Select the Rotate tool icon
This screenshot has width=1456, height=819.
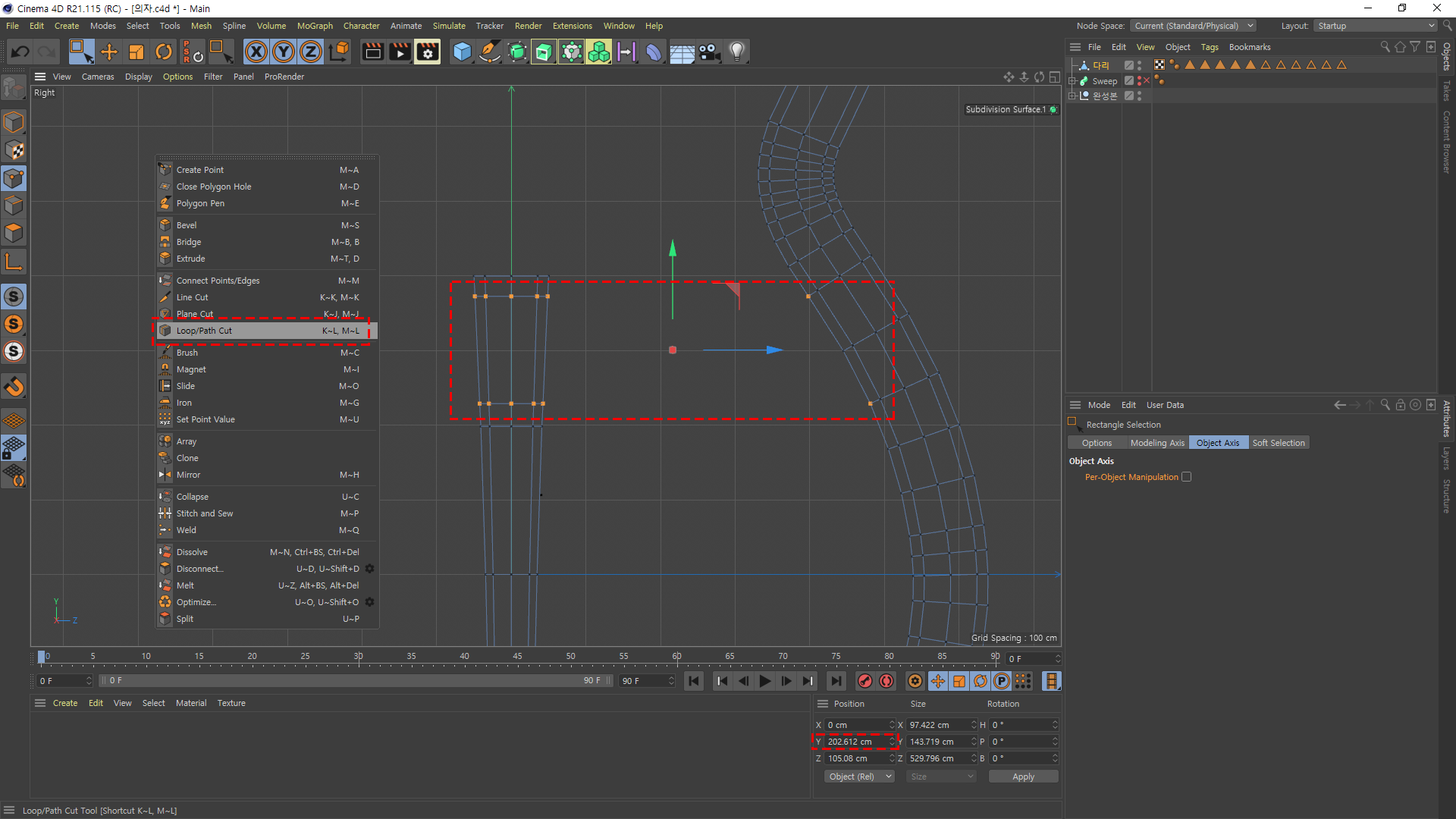pos(163,52)
